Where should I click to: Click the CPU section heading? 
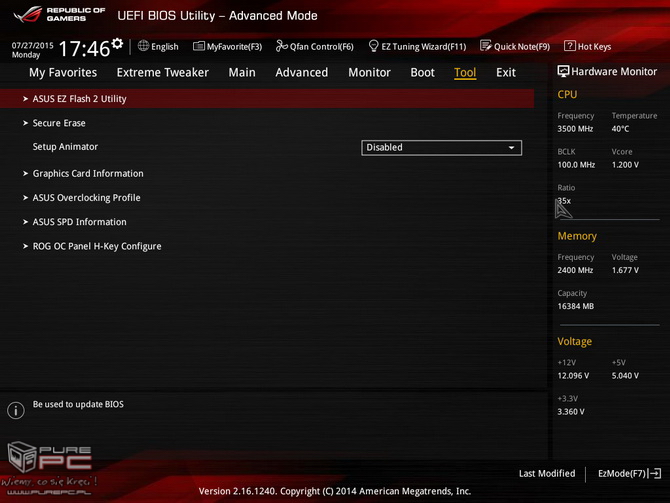click(567, 94)
